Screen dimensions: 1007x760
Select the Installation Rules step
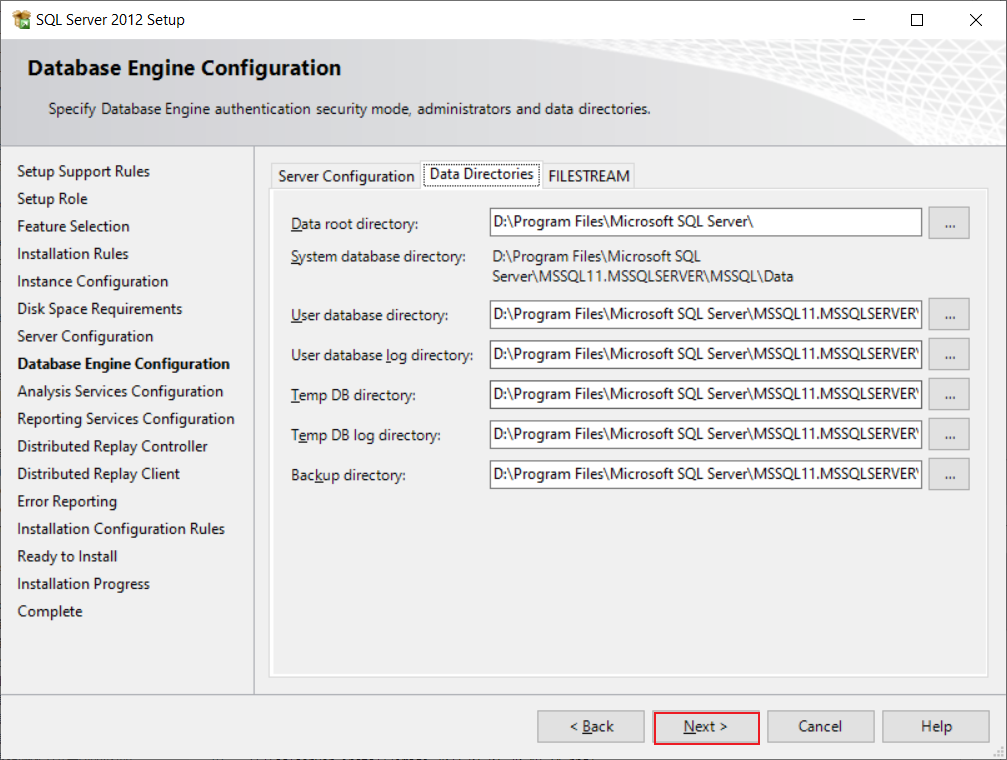click(x=73, y=254)
